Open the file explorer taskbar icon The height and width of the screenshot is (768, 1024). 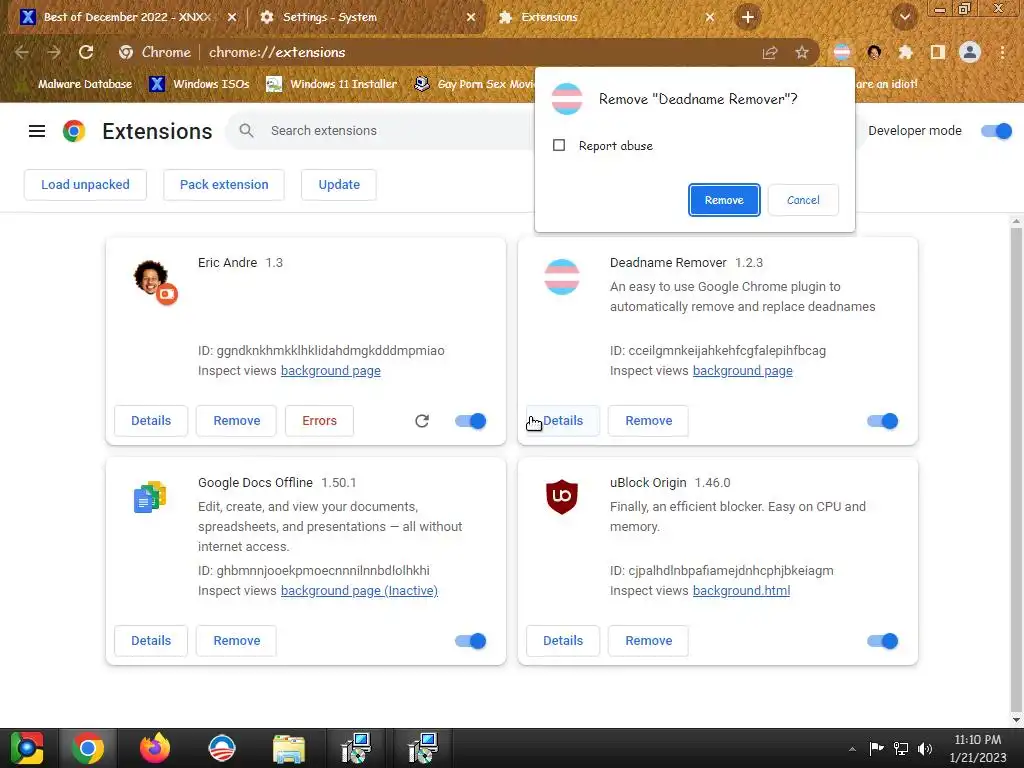(x=289, y=749)
